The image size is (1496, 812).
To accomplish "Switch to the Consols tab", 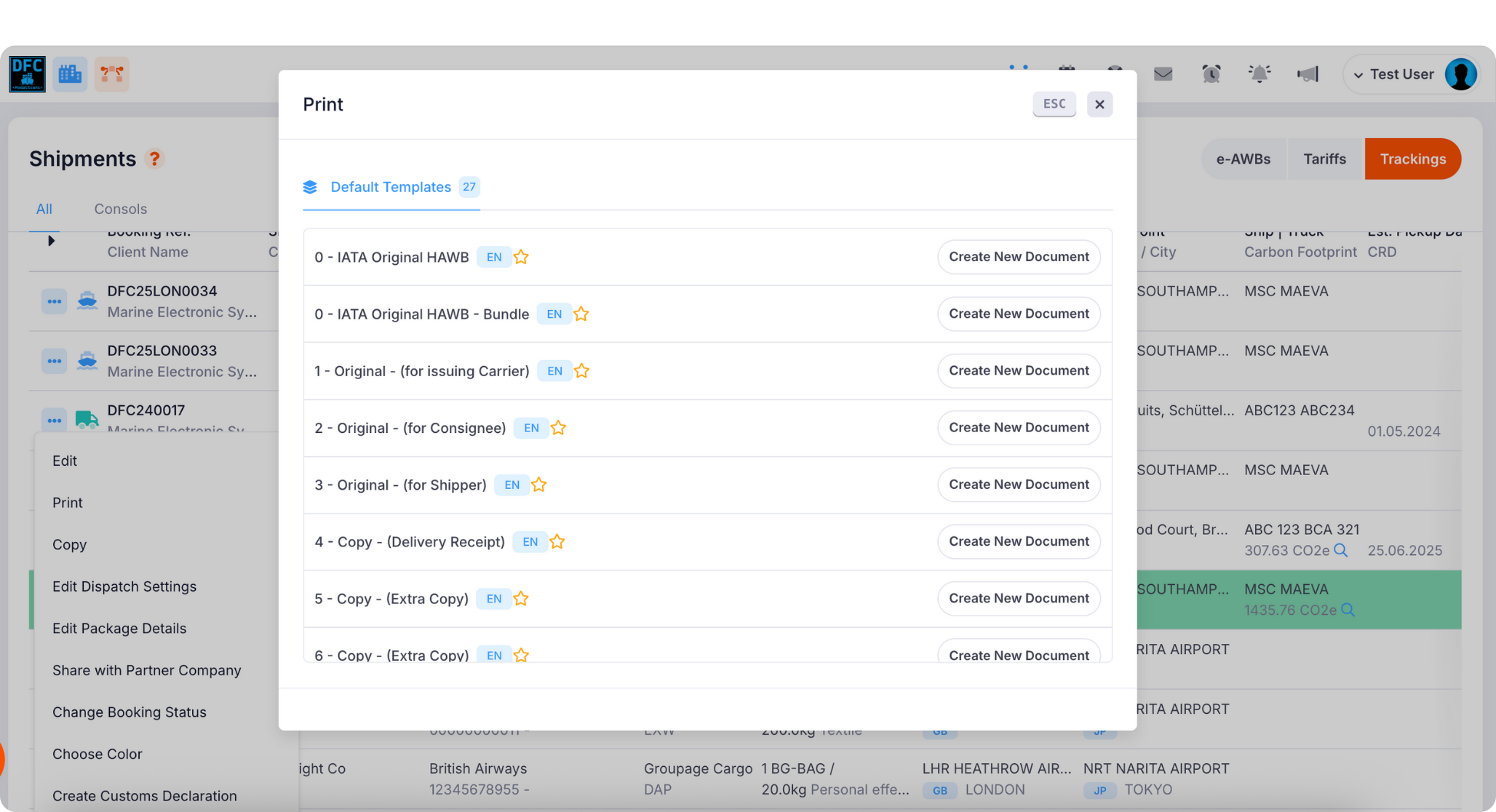I will coord(120,209).
